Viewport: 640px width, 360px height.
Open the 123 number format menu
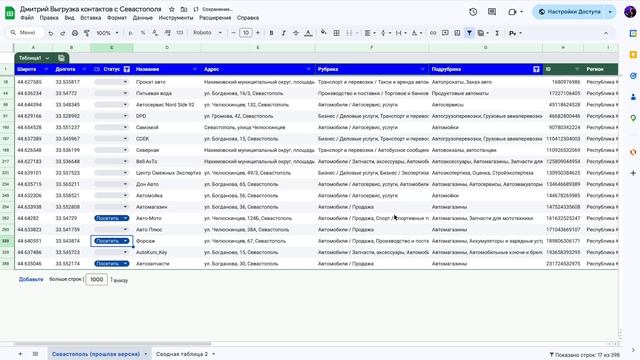coord(180,33)
